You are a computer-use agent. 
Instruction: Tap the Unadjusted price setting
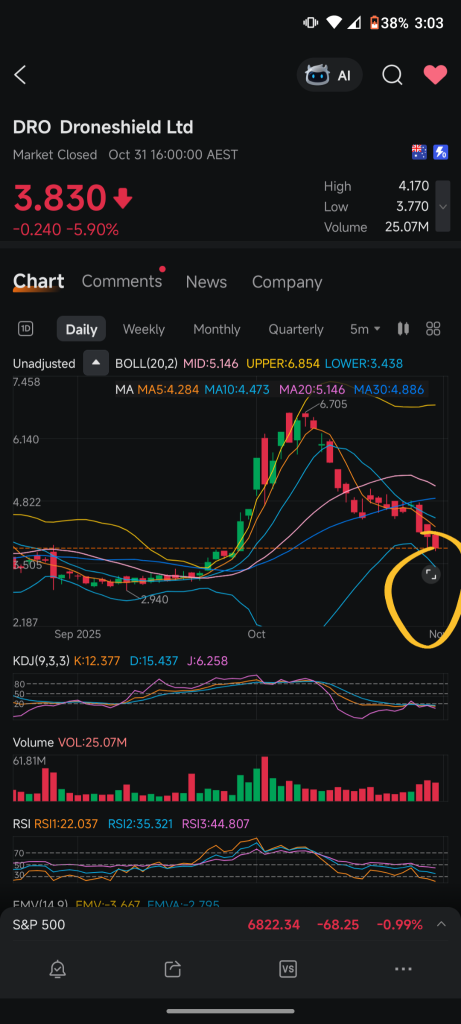pyautogui.click(x=44, y=364)
